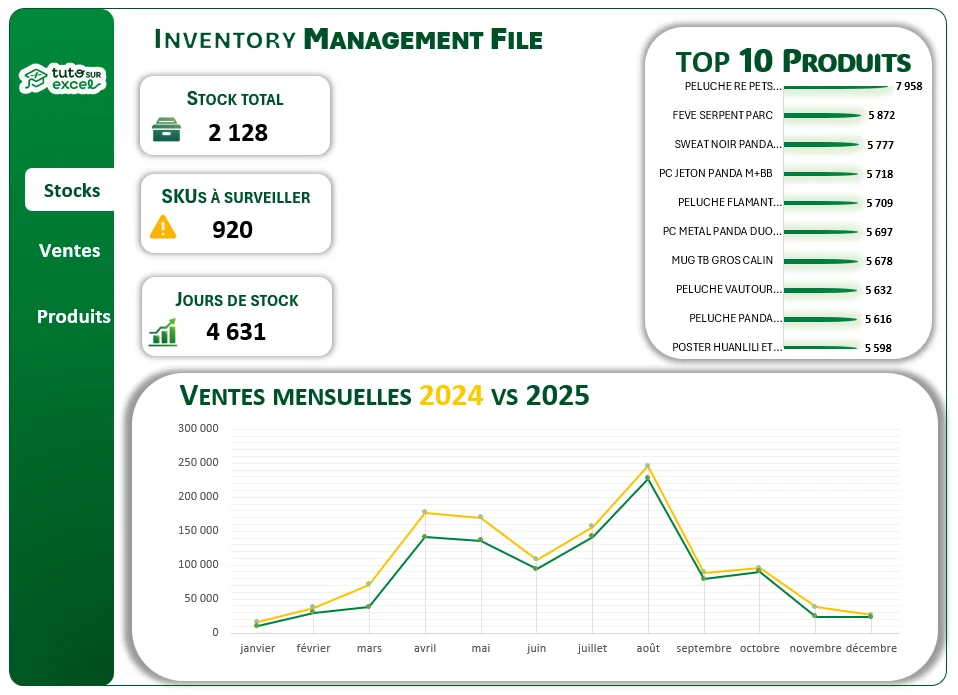Viewport: 958px width, 695px height.
Task: Click the Top 10 Produits heading
Action: pos(793,61)
